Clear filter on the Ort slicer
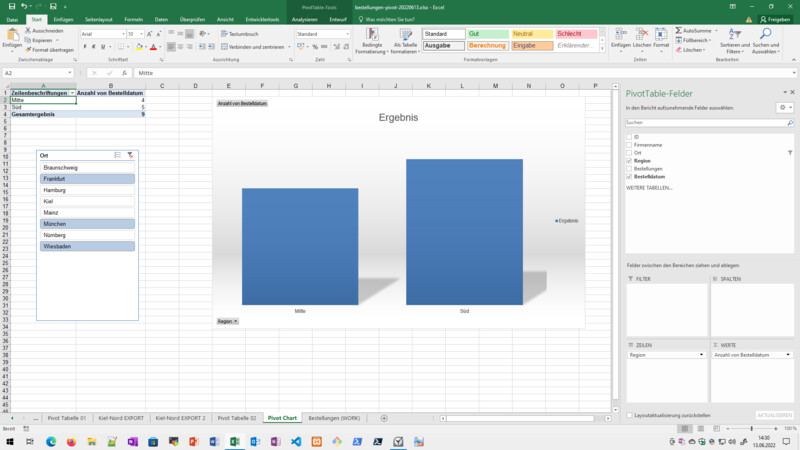 [130, 155]
